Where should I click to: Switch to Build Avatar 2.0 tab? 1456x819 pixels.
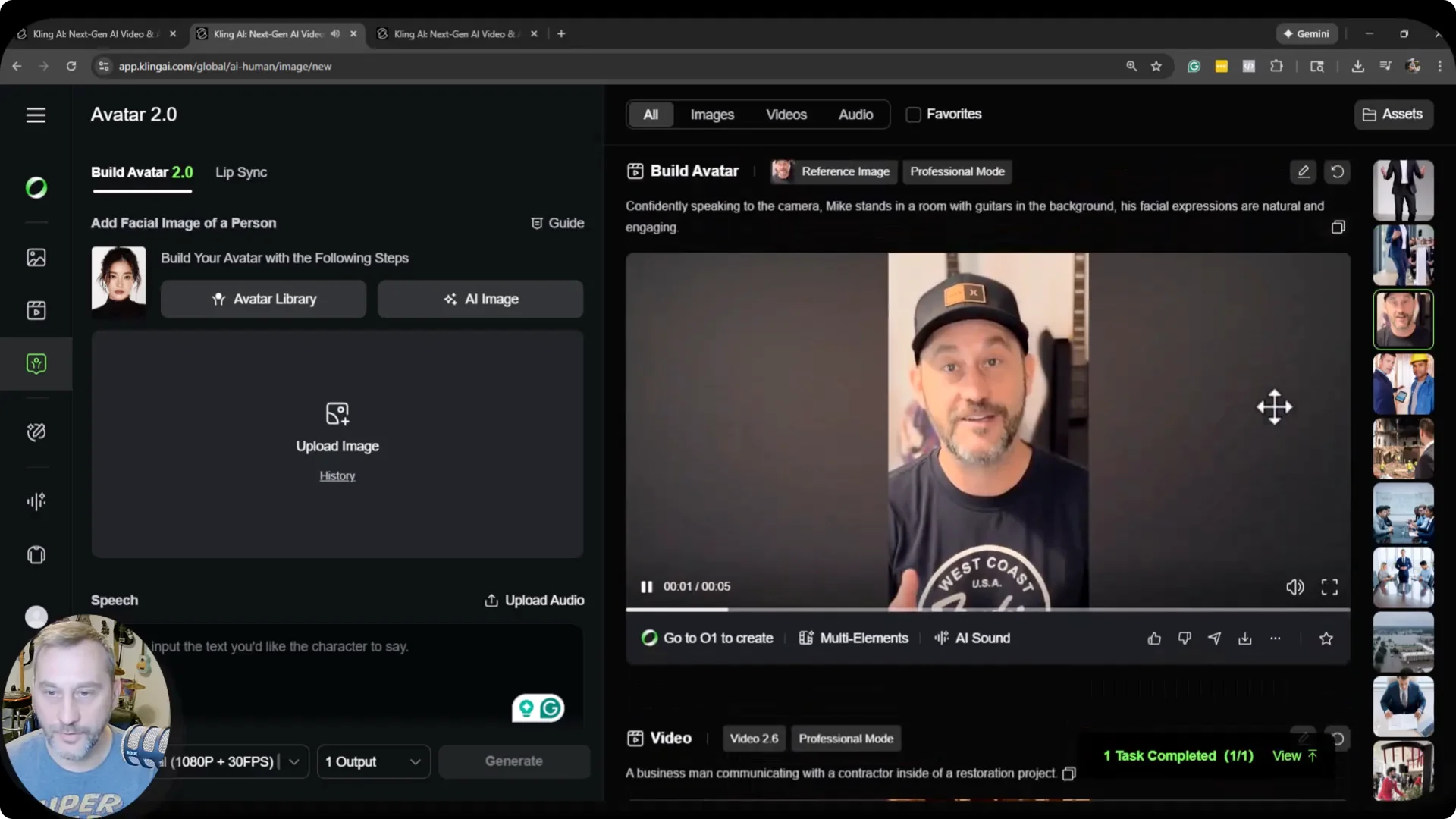(x=142, y=172)
